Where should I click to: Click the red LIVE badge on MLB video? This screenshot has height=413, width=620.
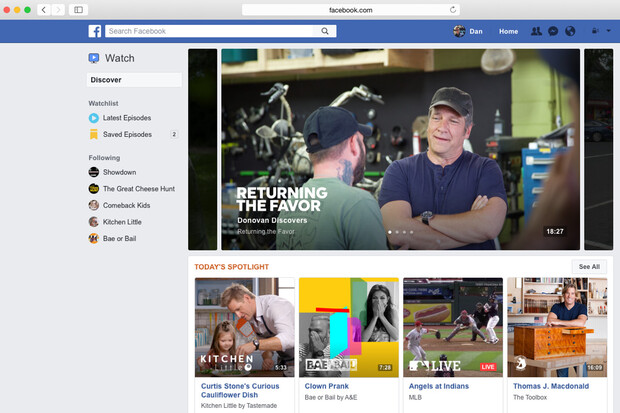point(488,367)
